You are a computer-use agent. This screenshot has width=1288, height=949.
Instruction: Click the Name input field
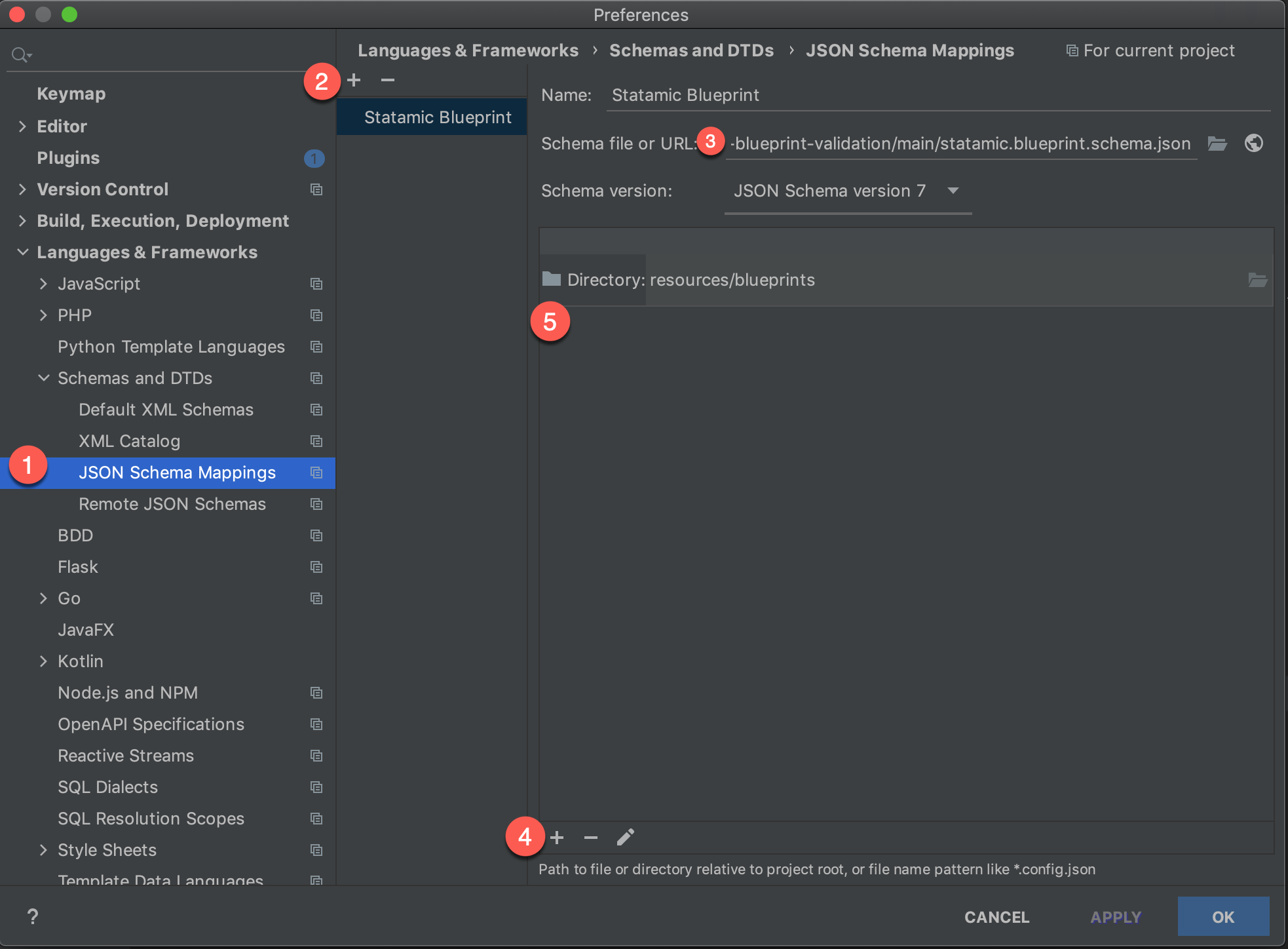click(937, 96)
